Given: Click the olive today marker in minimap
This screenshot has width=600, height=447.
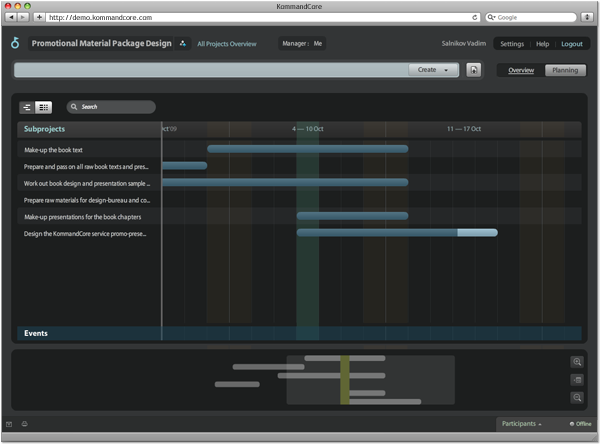Looking at the screenshot, I should pos(345,380).
